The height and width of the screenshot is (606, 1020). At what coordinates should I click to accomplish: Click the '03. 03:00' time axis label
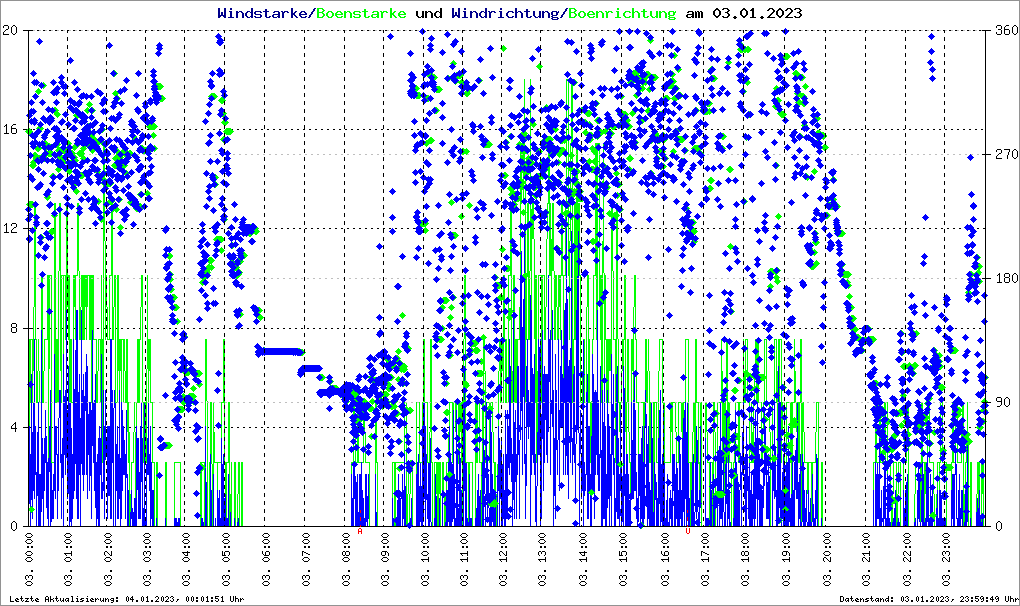point(148,559)
